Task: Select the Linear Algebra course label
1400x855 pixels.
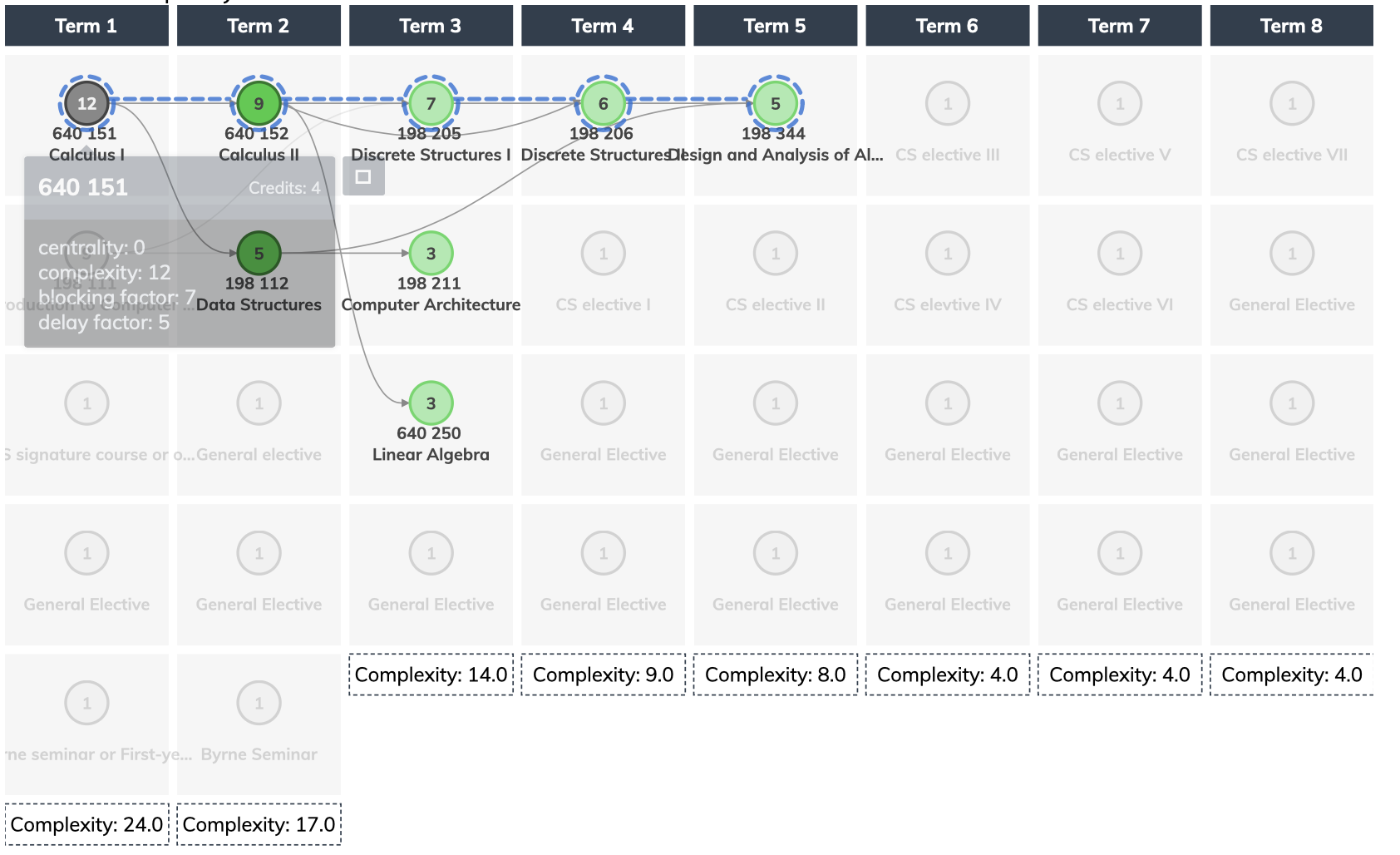Action: (x=431, y=454)
